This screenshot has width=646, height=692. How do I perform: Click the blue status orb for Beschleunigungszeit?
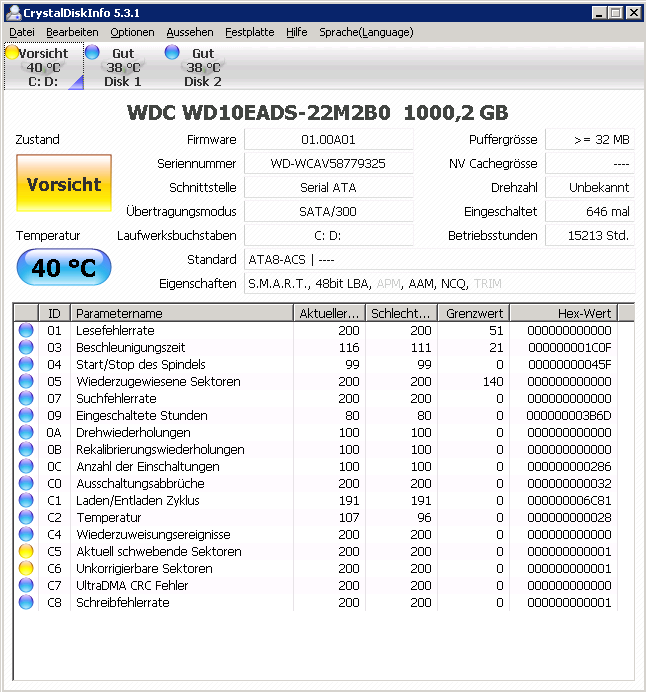point(26,347)
